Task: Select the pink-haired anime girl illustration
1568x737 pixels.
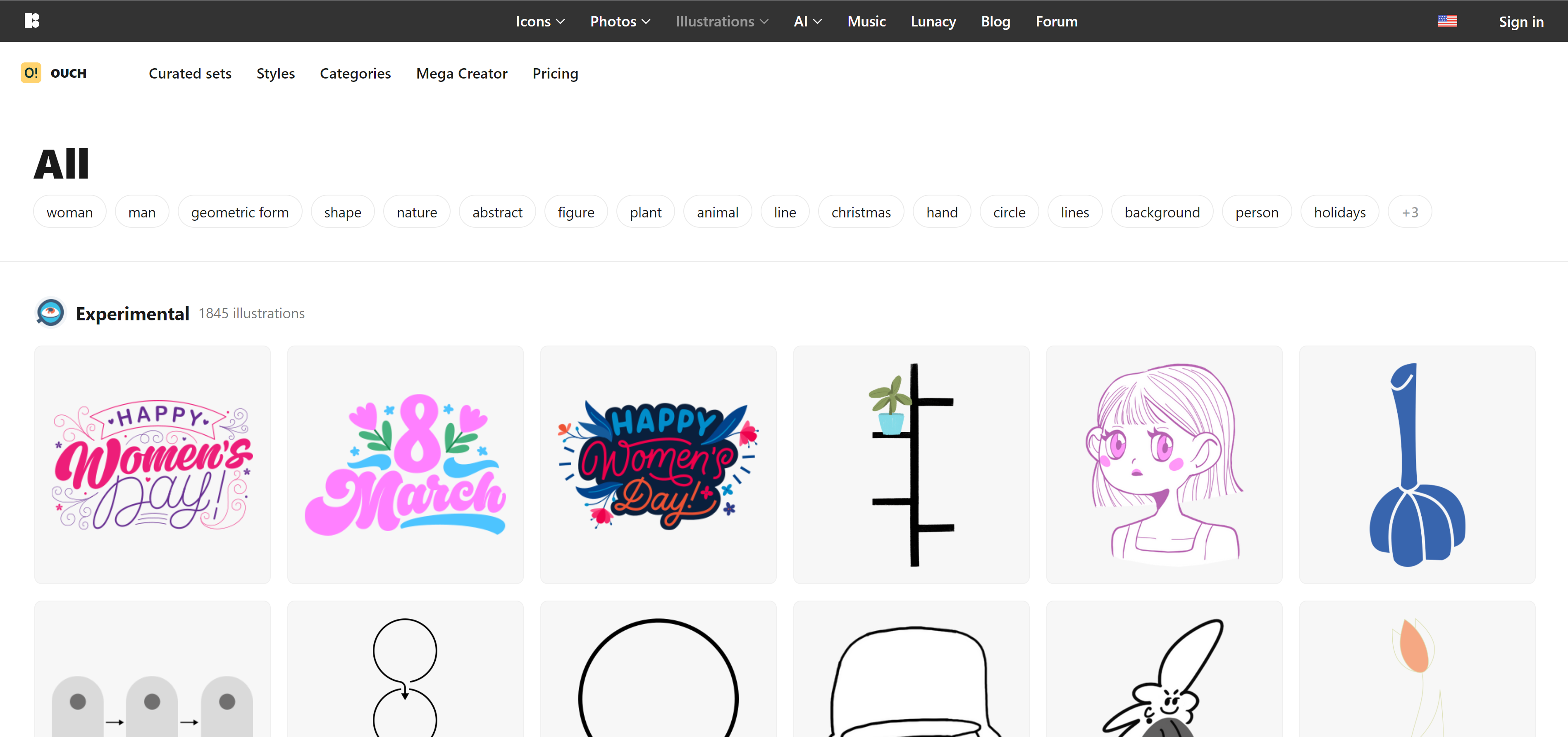Action: [1163, 464]
